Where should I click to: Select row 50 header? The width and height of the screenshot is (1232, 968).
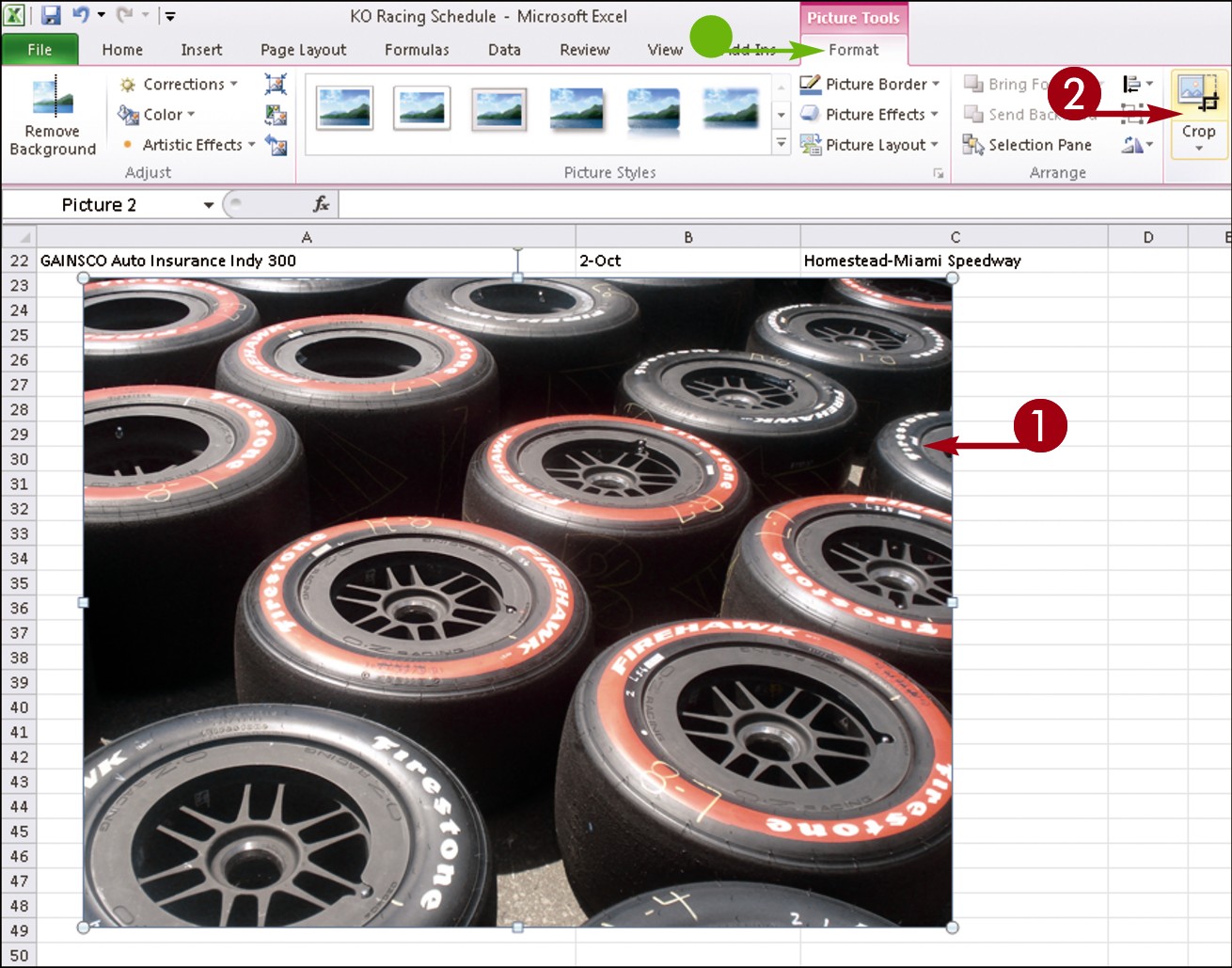coord(19,955)
